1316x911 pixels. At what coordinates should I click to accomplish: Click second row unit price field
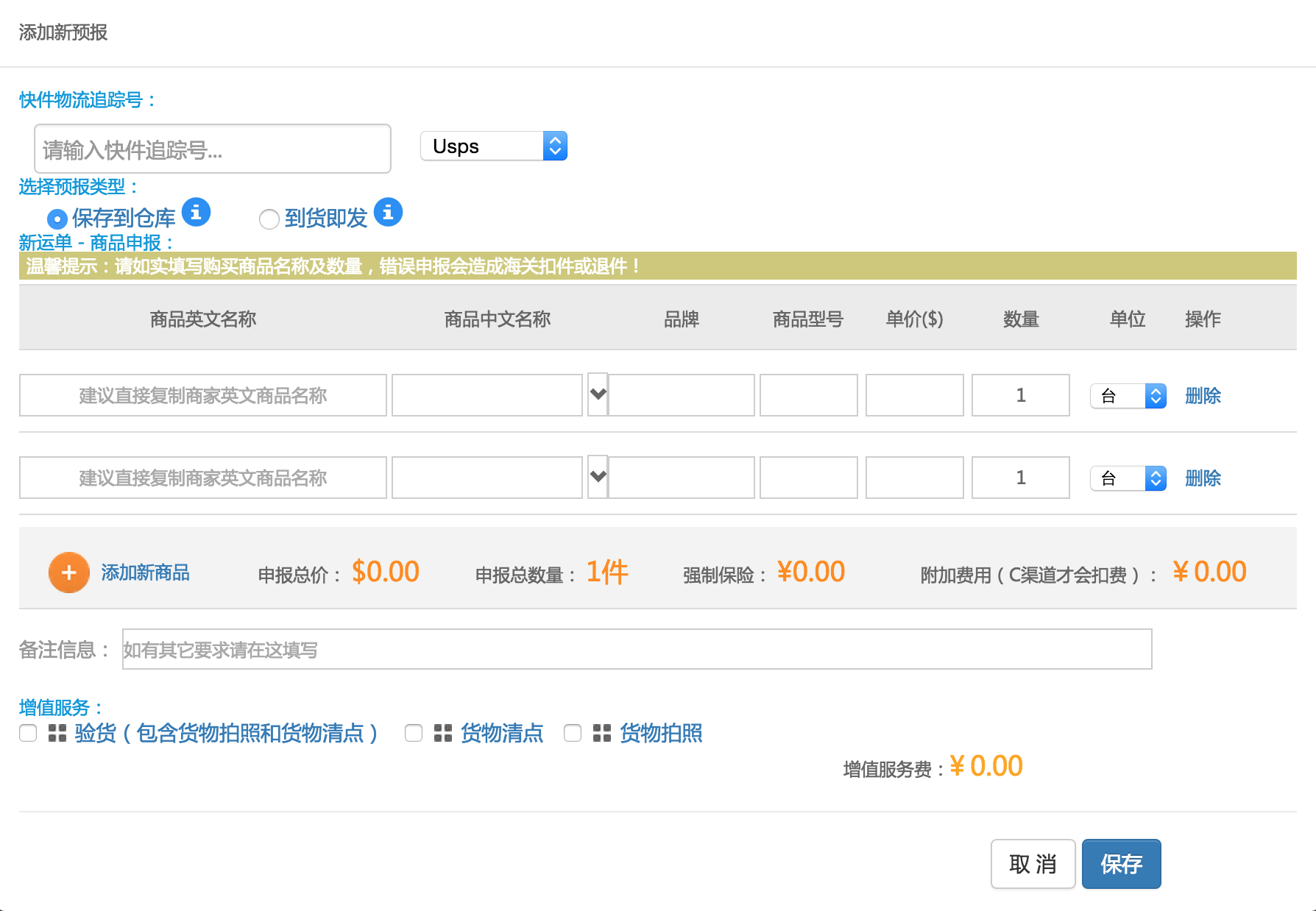click(915, 478)
